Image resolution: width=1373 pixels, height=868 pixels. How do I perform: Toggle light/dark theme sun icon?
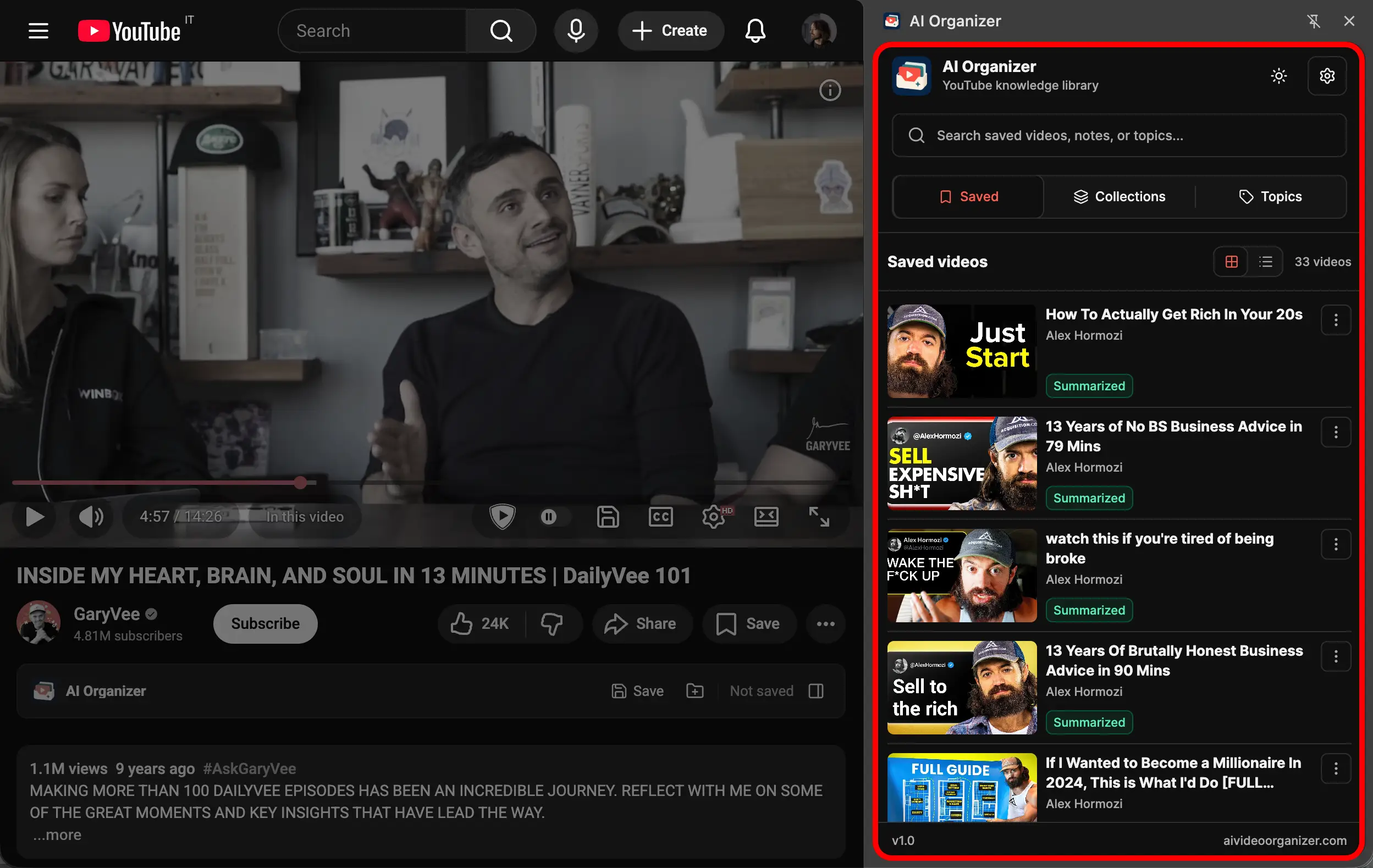click(1278, 76)
